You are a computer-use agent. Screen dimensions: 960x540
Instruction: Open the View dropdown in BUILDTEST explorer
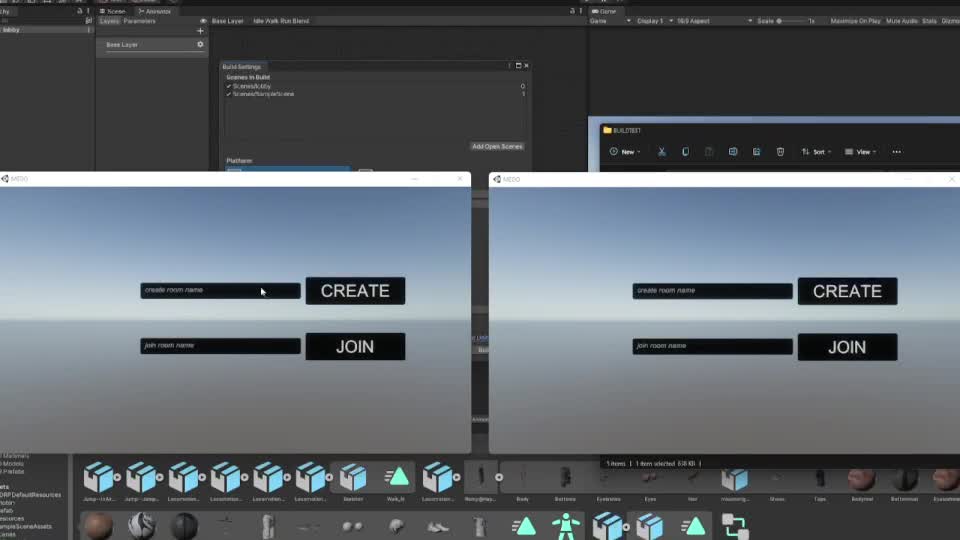[x=861, y=152]
